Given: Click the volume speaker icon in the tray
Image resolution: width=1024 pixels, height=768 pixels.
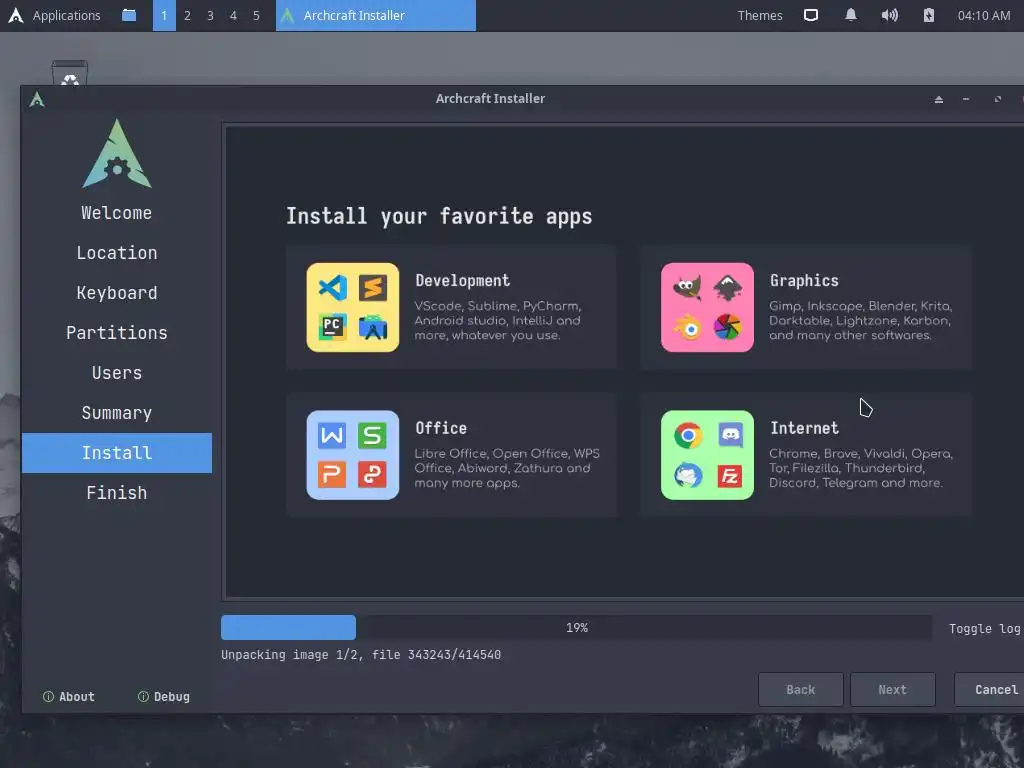Looking at the screenshot, I should (x=889, y=15).
